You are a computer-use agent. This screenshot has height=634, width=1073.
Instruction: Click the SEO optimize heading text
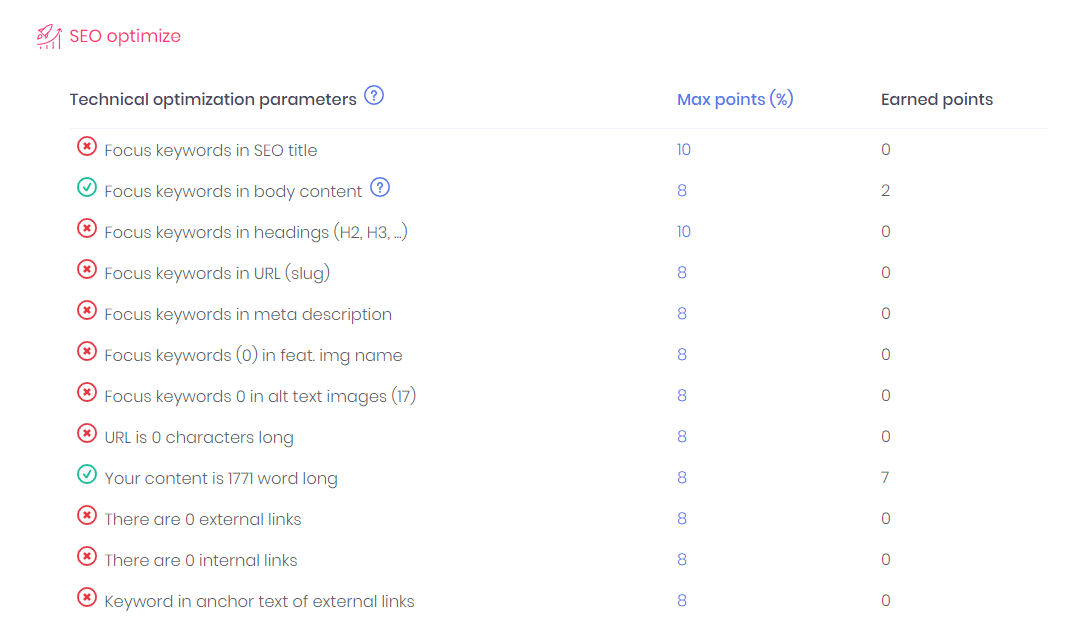click(125, 36)
